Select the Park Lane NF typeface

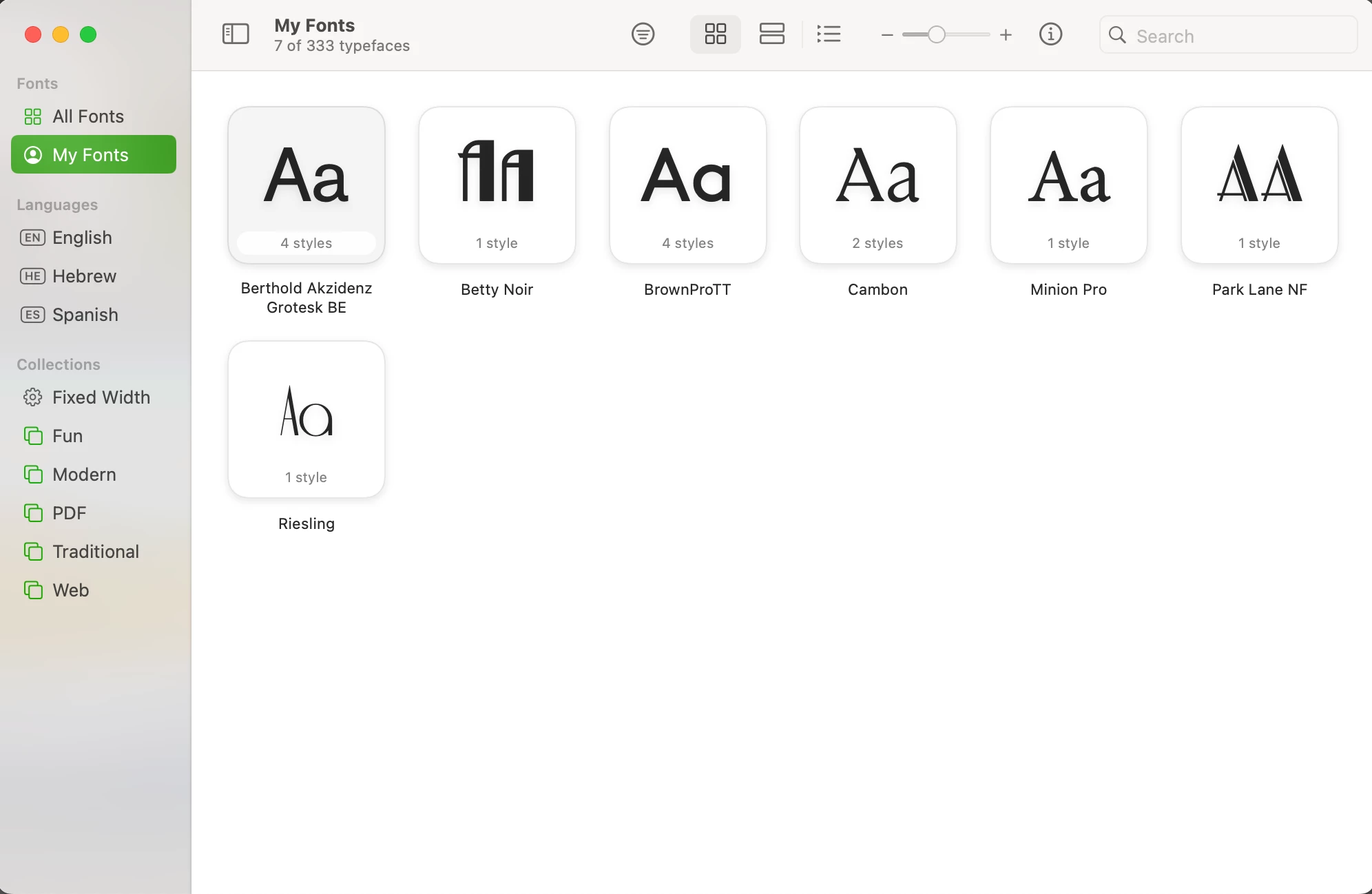[1259, 185]
